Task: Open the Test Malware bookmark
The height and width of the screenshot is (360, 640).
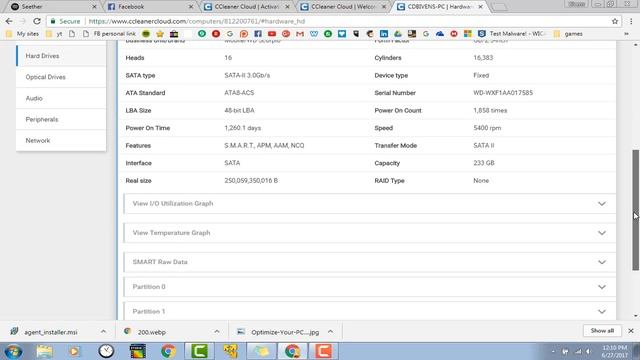Action: 511,34
